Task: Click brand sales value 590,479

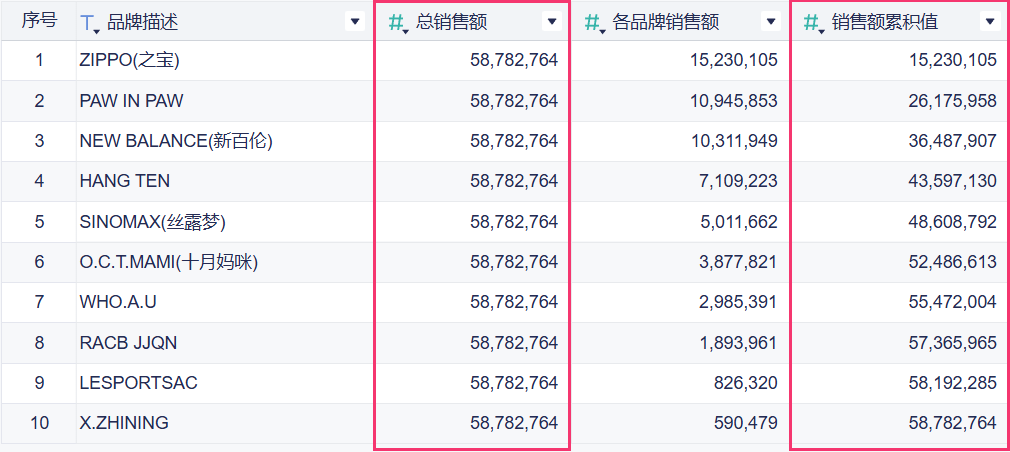Action: click(746, 423)
